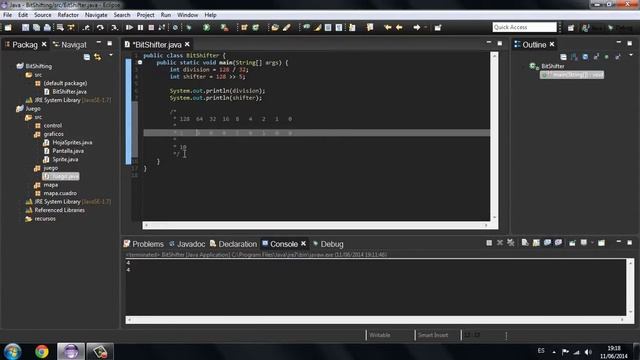Open the Run menu
640x360 pixels.
(x=165, y=15)
